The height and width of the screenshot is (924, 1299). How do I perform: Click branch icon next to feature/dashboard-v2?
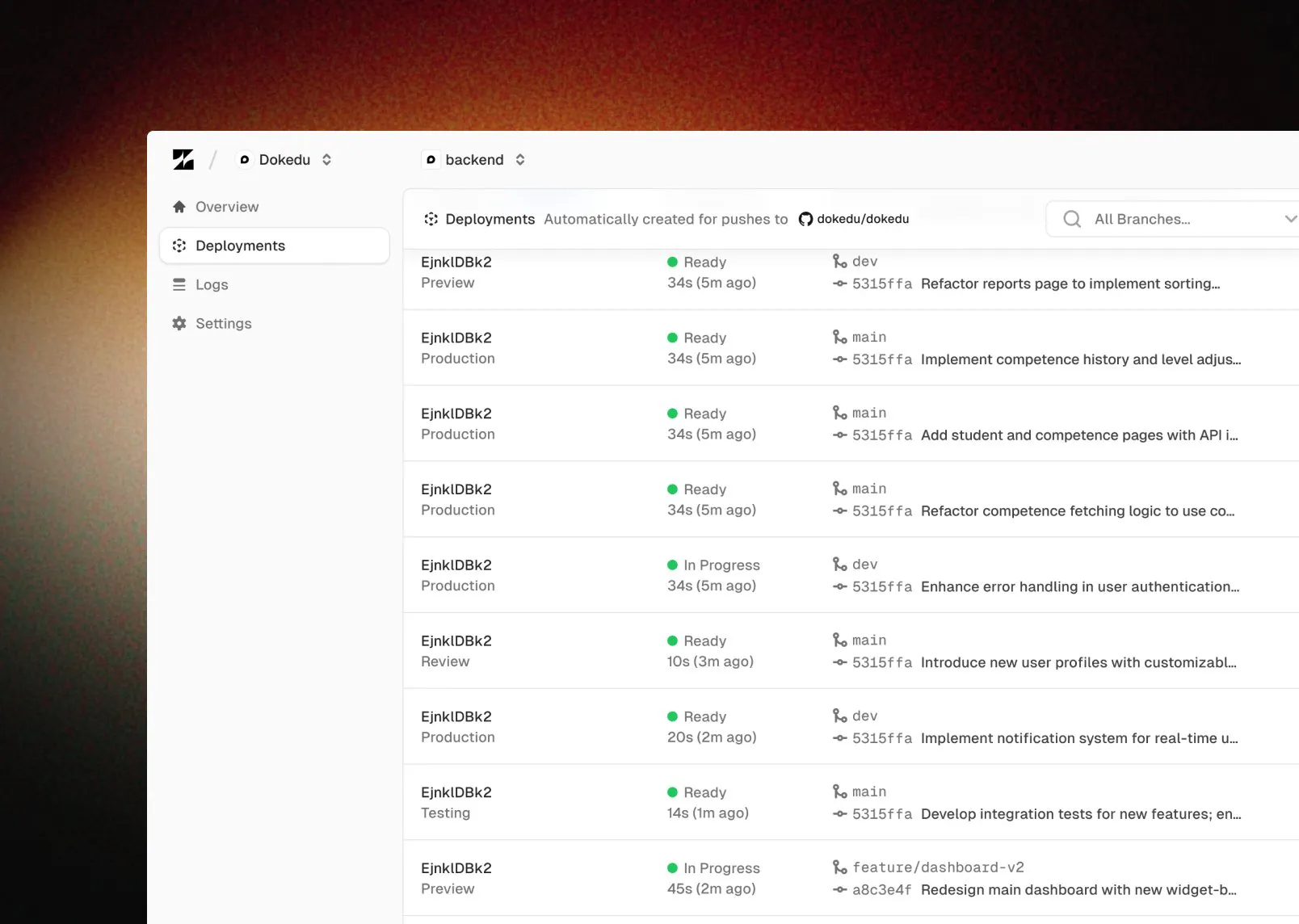tap(840, 867)
